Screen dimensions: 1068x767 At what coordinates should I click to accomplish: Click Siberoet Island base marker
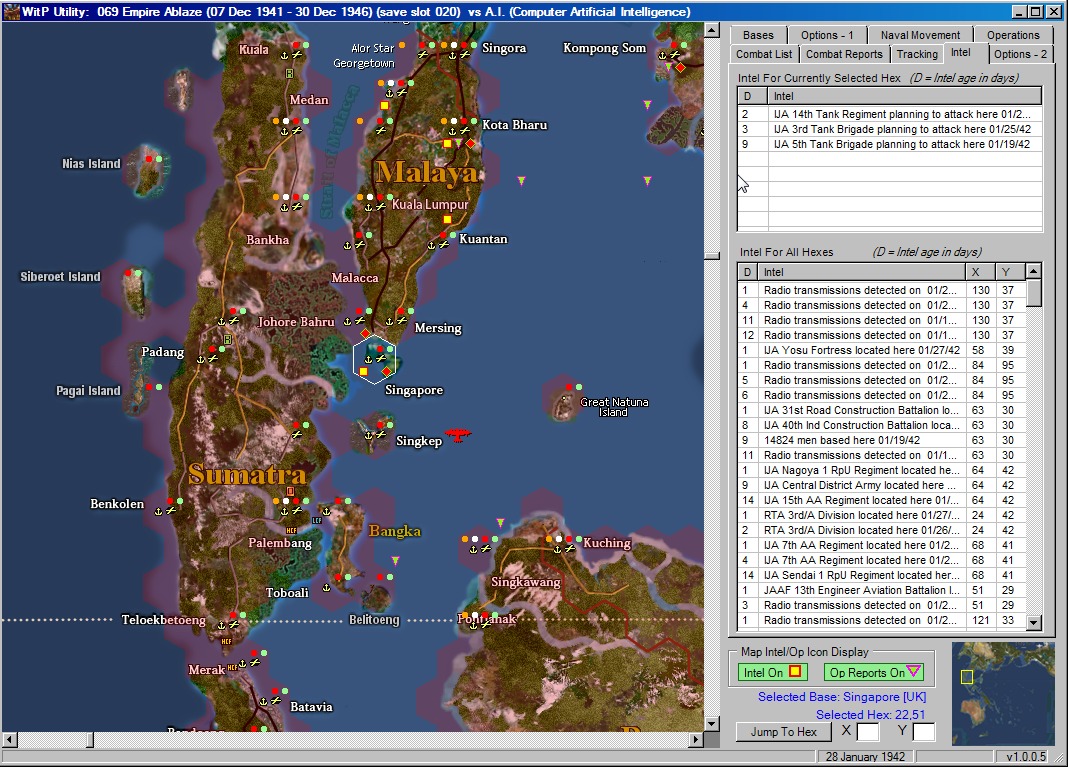pyautogui.click(x=133, y=272)
